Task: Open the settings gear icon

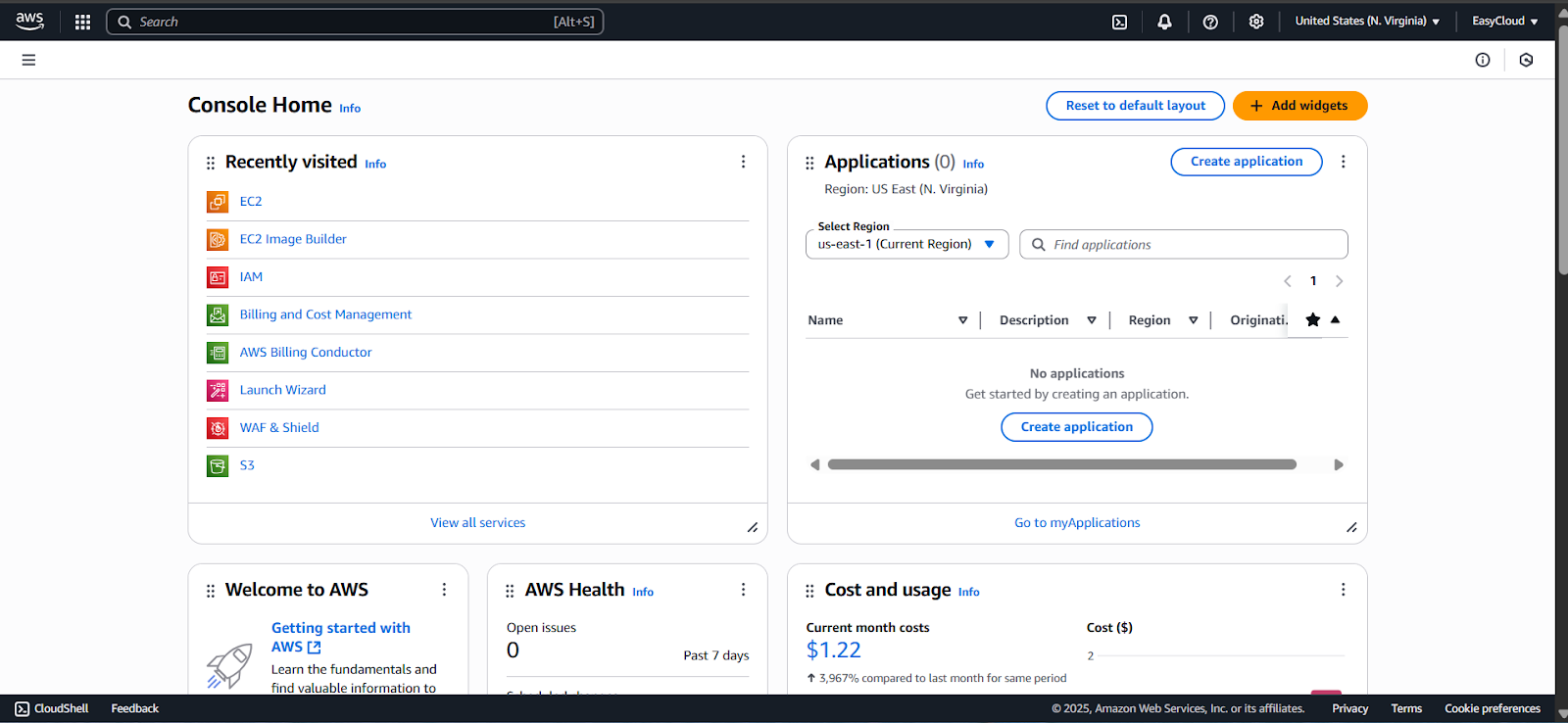Action: 1256,22
